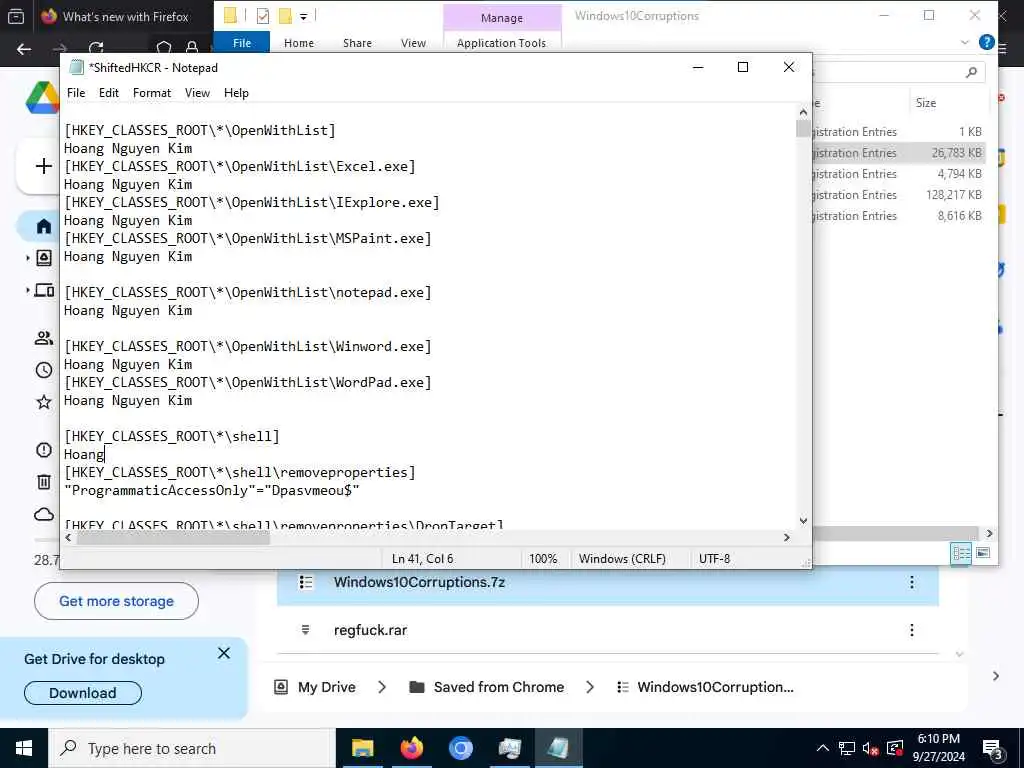Open Spam icon in Drive sidebar
The image size is (1024, 768).
[44, 450]
